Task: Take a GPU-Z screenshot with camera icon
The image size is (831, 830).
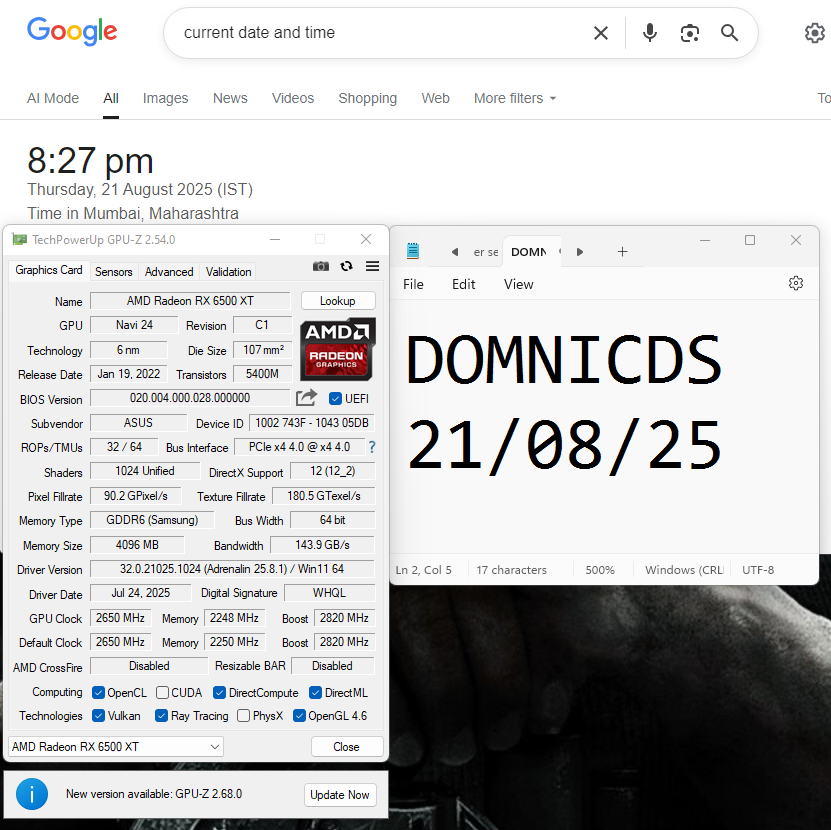Action: pyautogui.click(x=321, y=266)
